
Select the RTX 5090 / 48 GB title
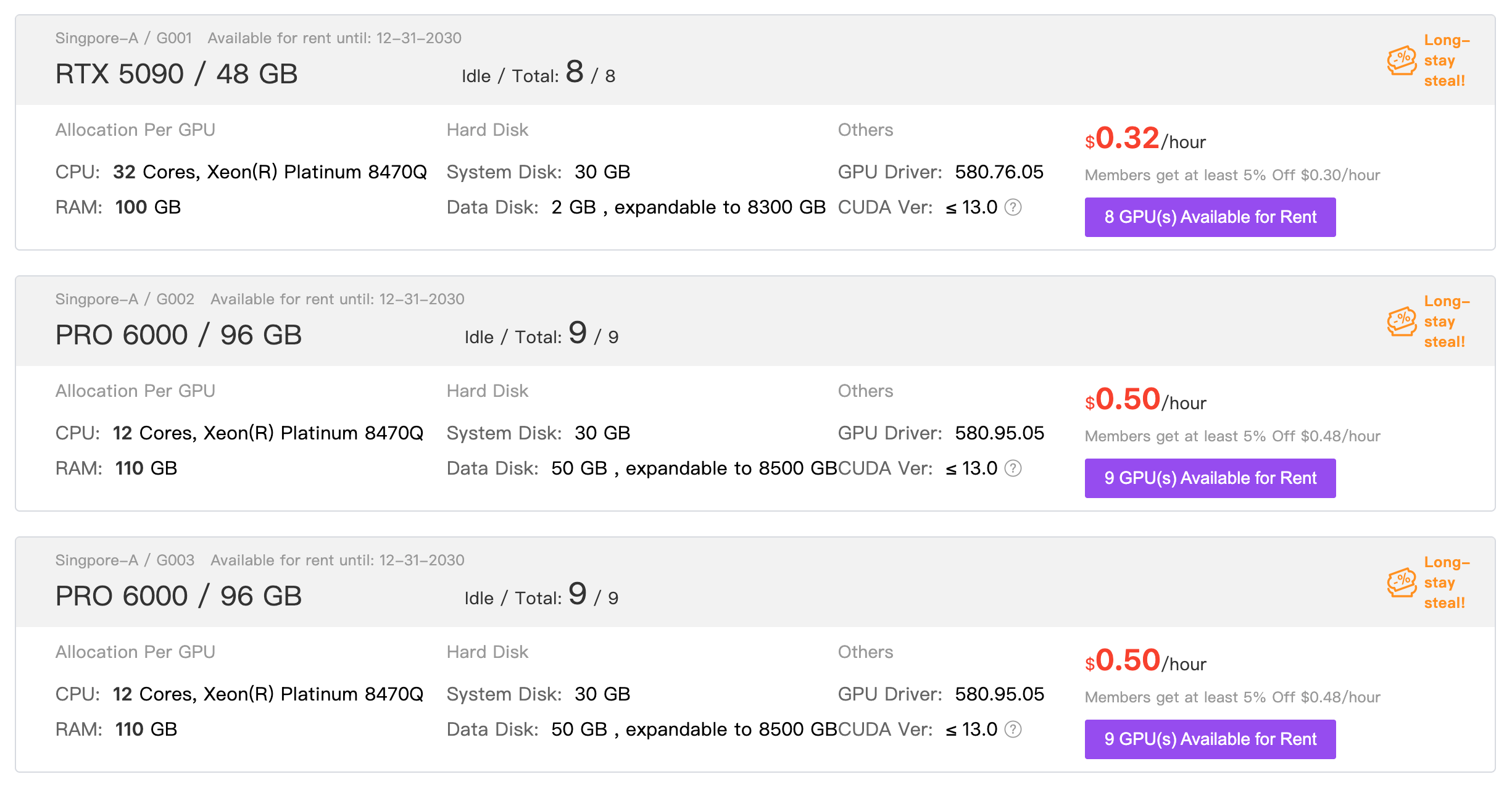coord(177,74)
